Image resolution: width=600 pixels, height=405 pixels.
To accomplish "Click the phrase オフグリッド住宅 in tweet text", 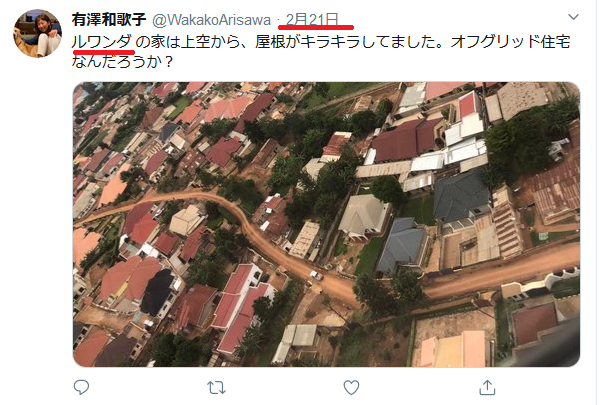I will click(x=511, y=41).
